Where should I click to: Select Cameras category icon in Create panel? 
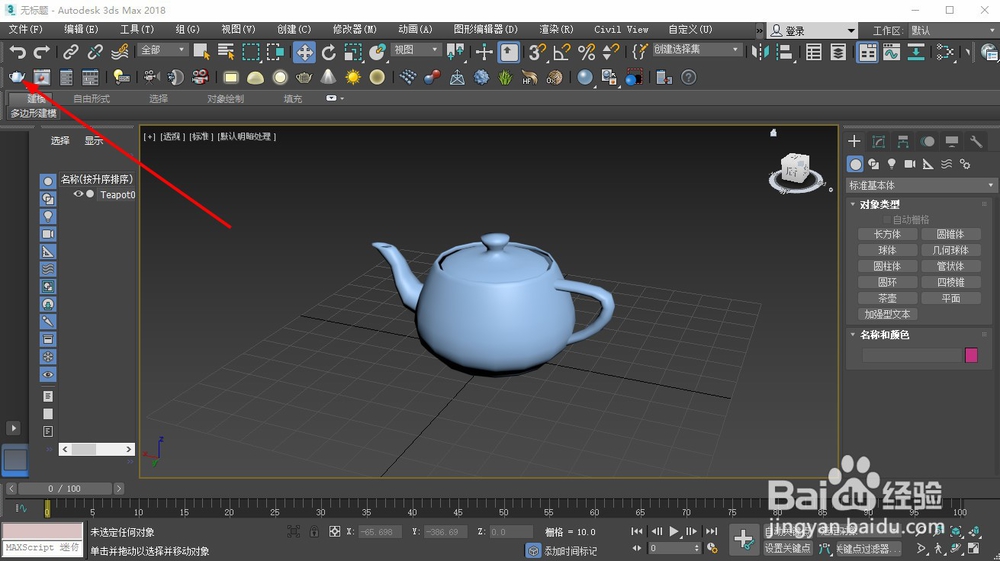(x=910, y=164)
